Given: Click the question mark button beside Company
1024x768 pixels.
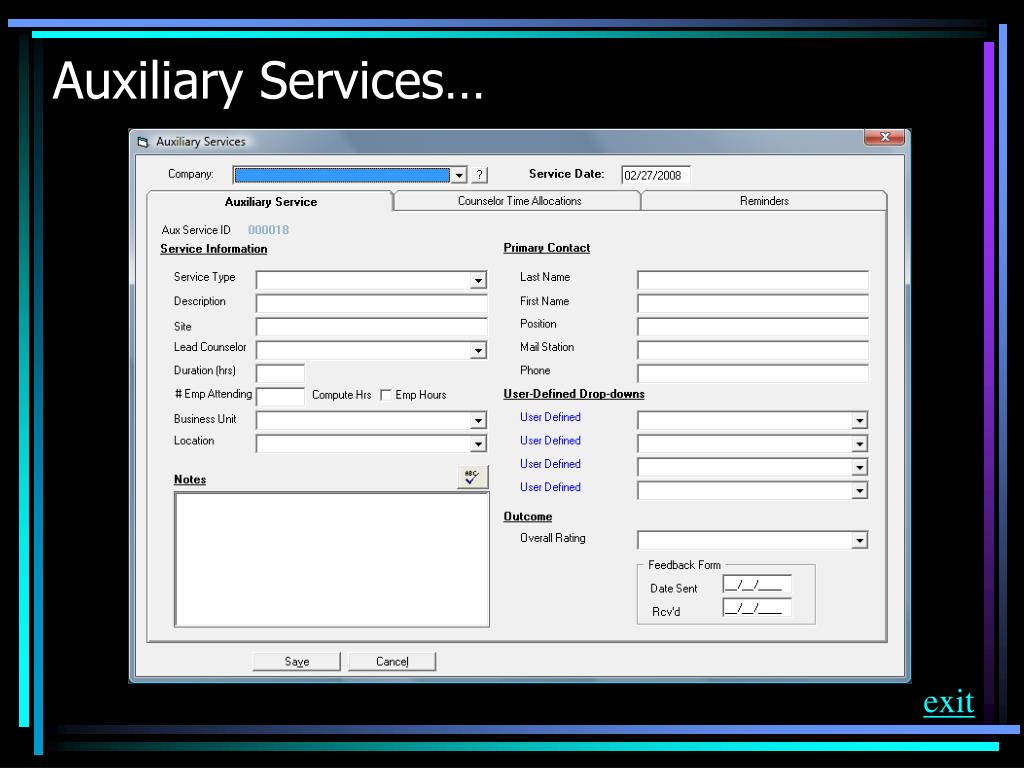Looking at the screenshot, I should pyautogui.click(x=479, y=175).
